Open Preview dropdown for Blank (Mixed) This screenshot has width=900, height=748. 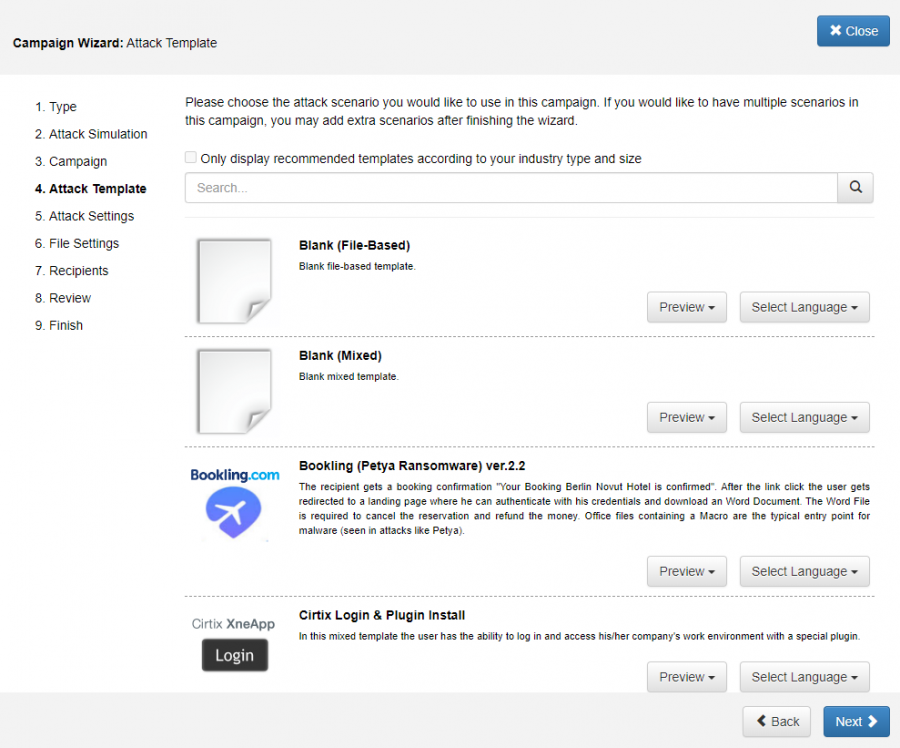688,417
